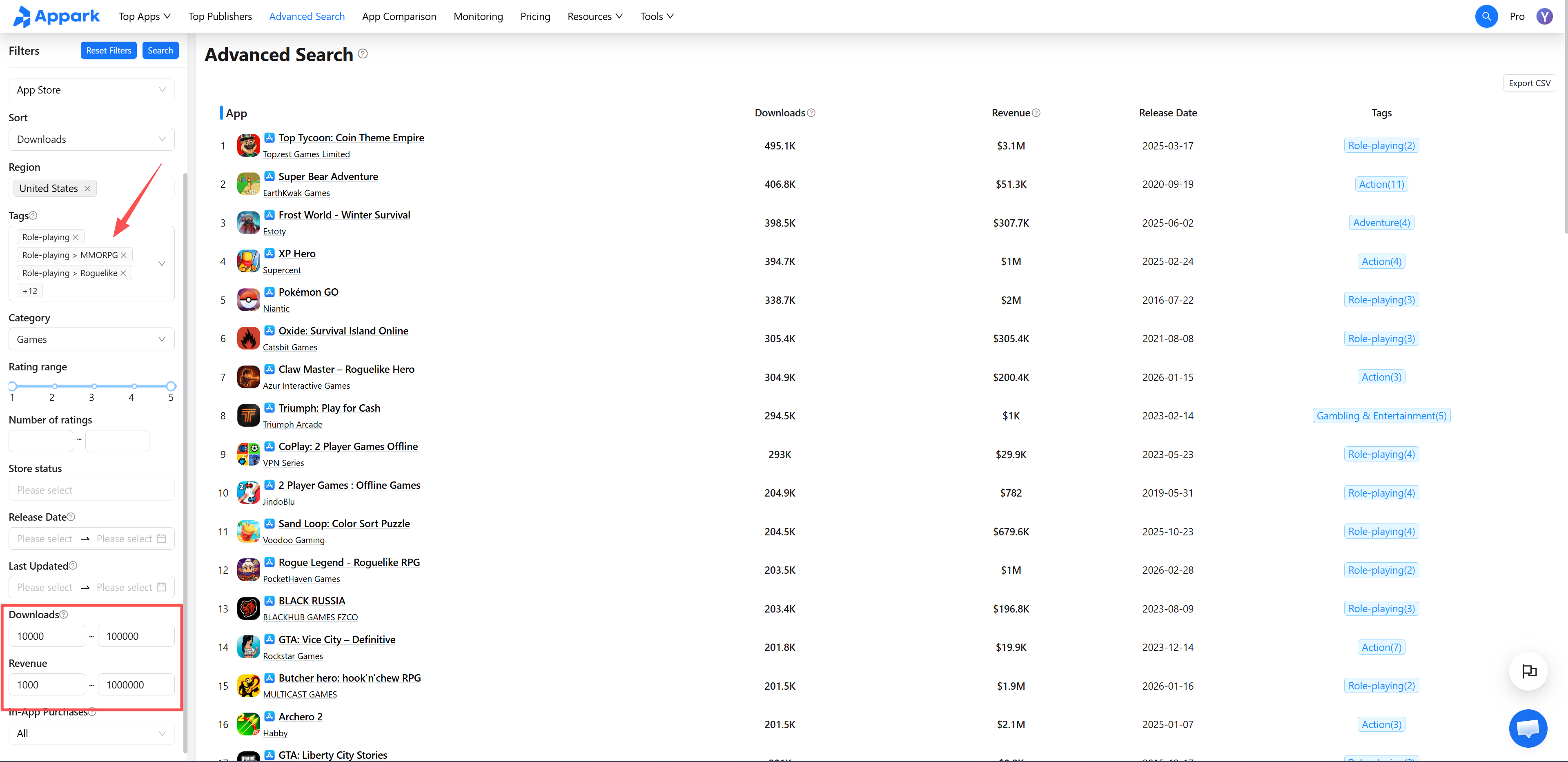Remove the Role-playing > Roguelike tag

pyautogui.click(x=123, y=273)
